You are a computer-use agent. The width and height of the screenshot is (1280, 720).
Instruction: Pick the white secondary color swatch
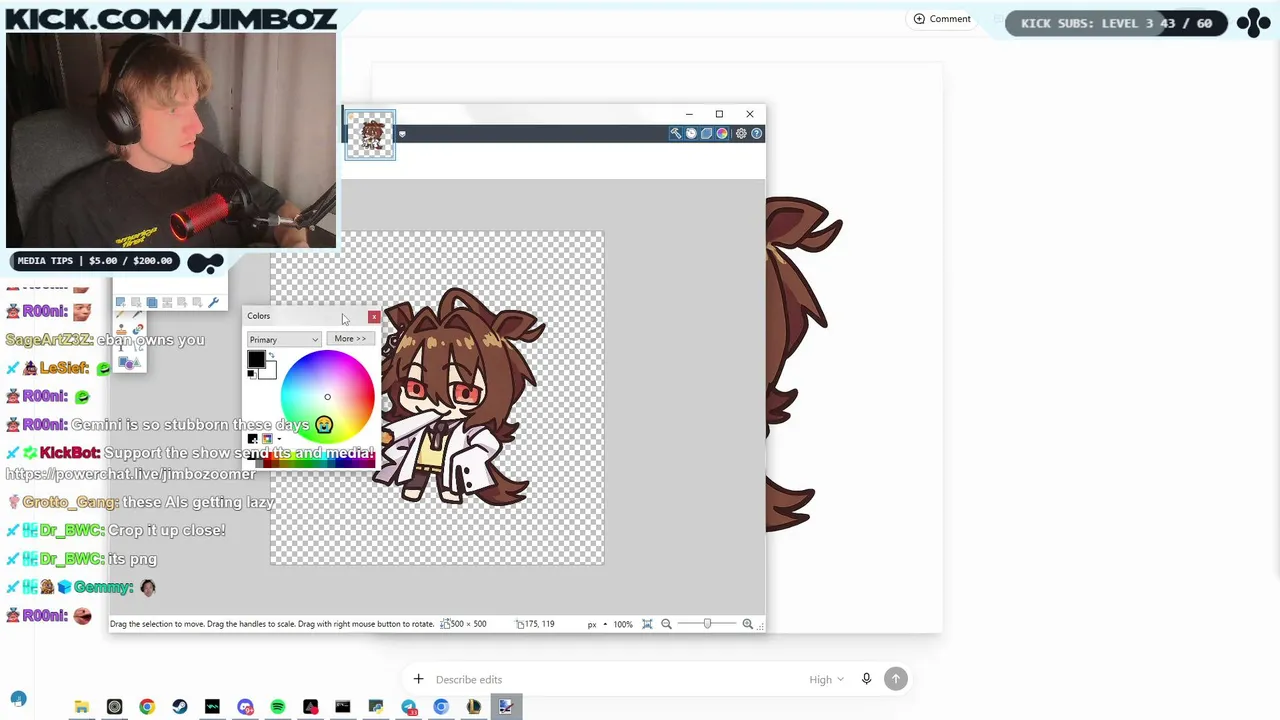(269, 372)
